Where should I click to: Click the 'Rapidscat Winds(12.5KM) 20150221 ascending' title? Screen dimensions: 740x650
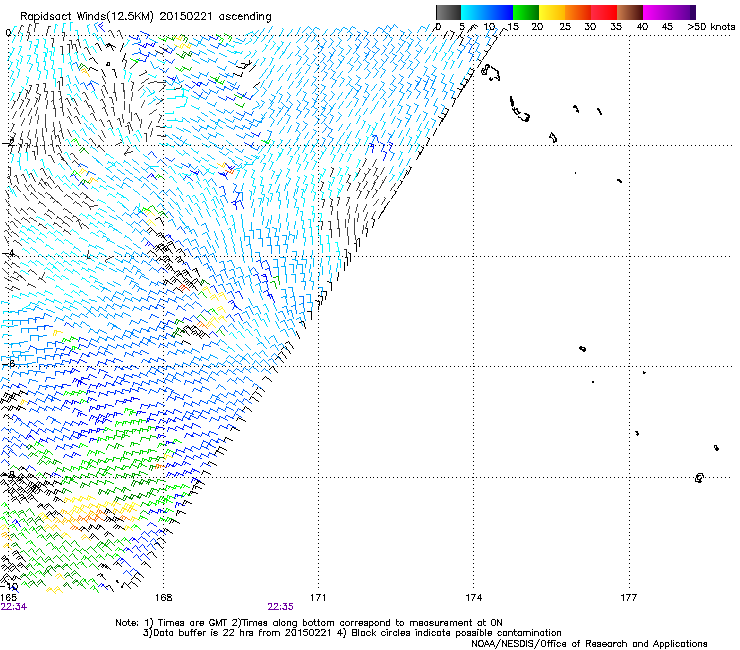tap(146, 17)
